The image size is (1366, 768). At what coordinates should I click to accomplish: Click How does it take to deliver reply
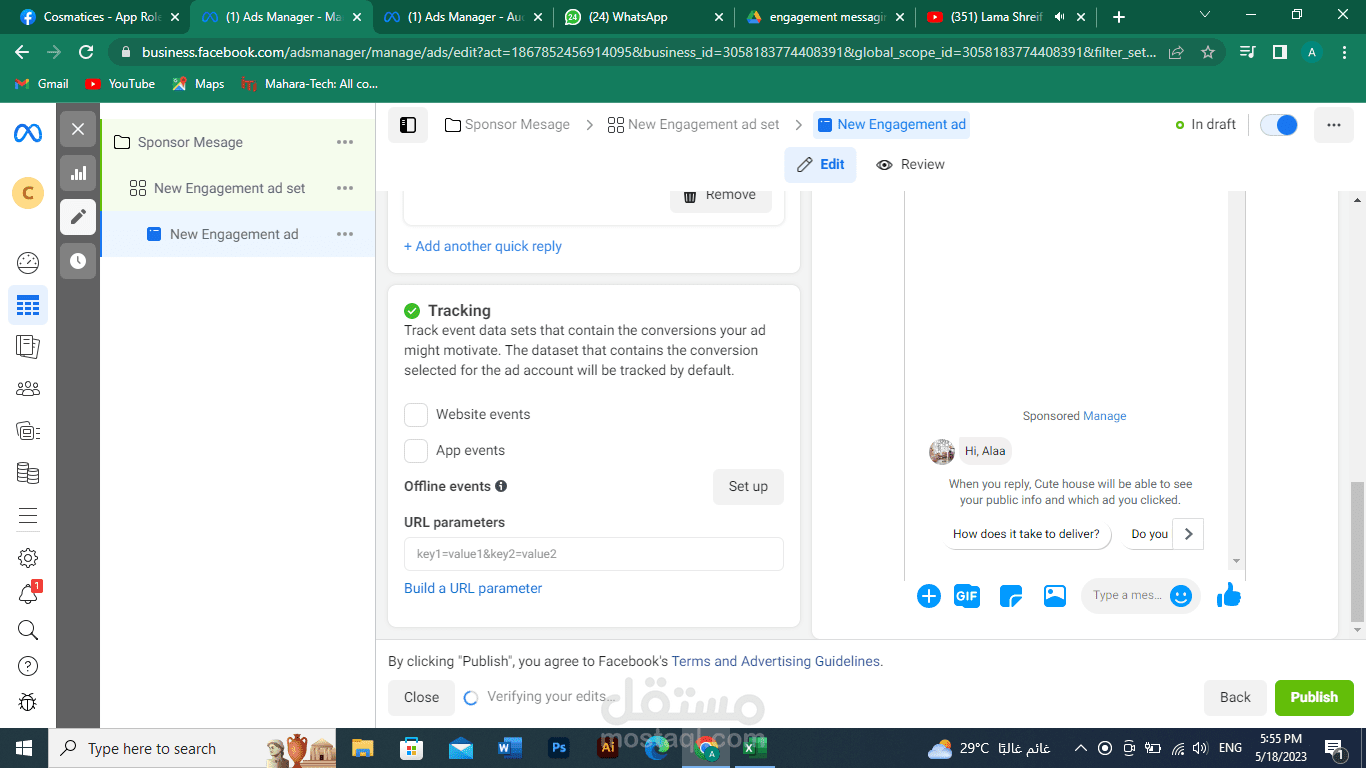tap(1027, 534)
